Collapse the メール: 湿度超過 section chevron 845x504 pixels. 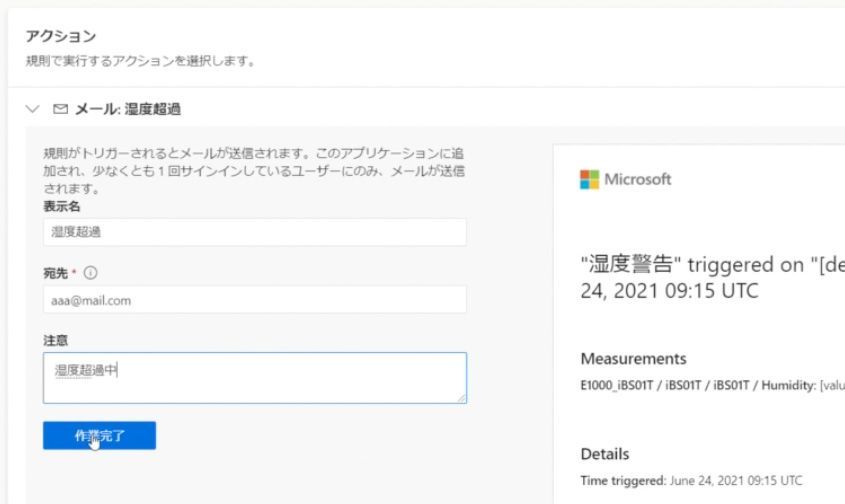[34, 109]
